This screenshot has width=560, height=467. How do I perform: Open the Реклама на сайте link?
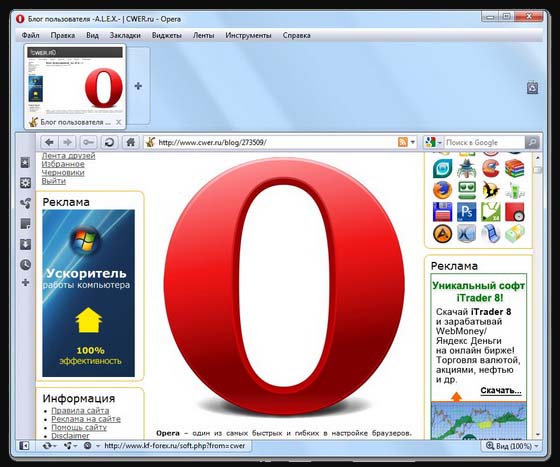[86, 419]
